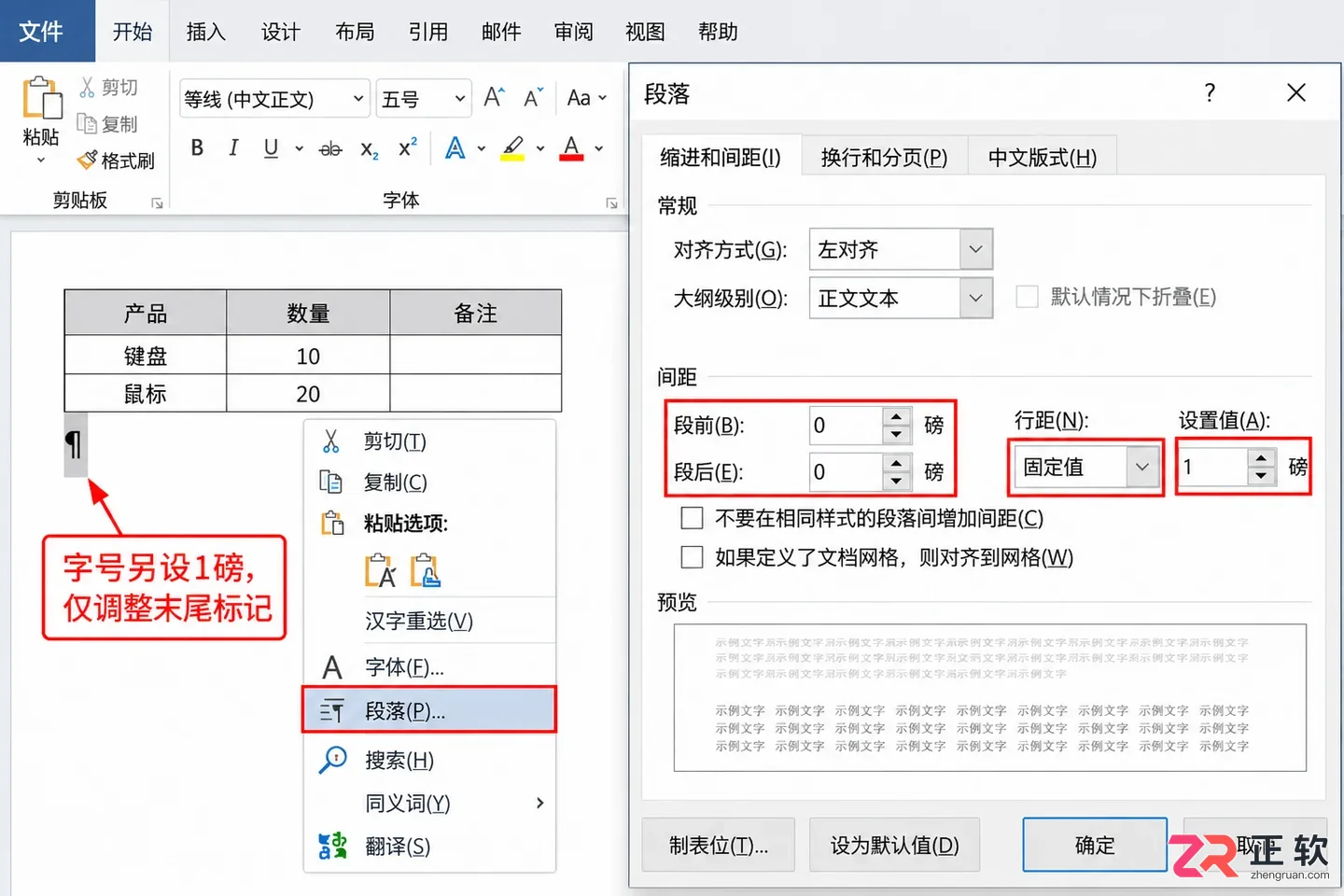Choose Copy (复制) from context menu

429,483
